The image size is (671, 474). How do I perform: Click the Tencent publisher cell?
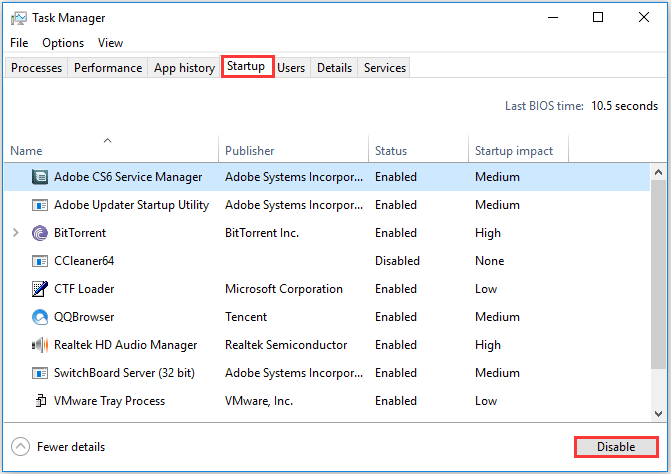pyautogui.click(x=246, y=317)
